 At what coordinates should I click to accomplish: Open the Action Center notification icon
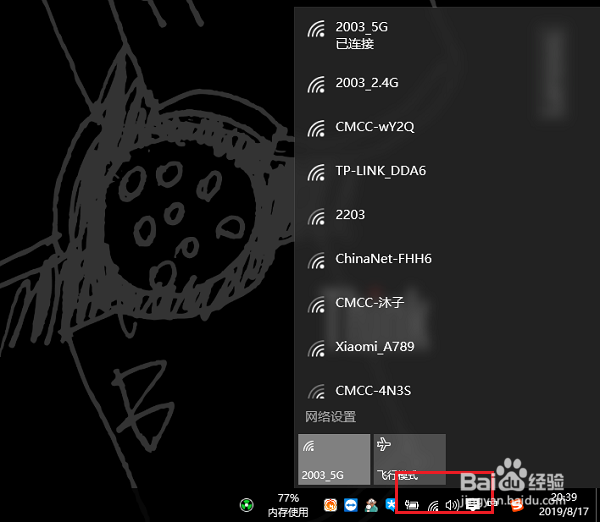473,505
